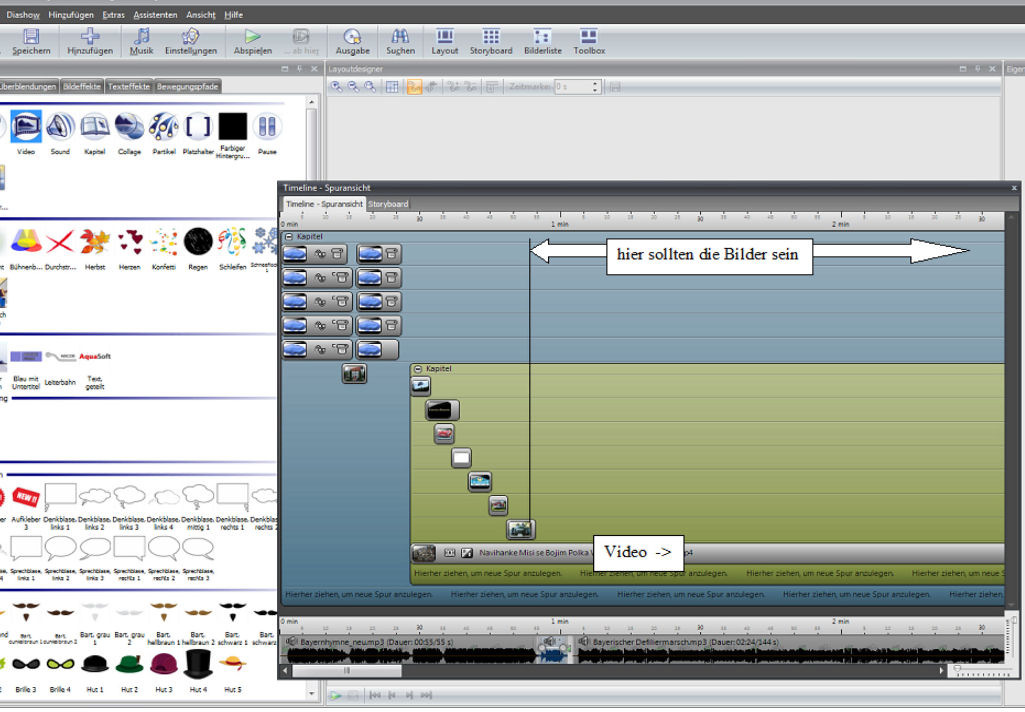Viewport: 1025px width, 712px height.
Task: Click the Zeitmarke spinner arrows
Action: click(x=595, y=87)
